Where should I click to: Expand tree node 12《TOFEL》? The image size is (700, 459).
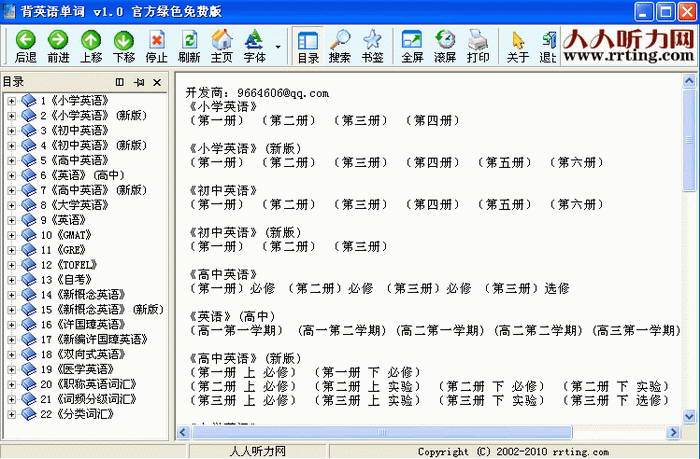pyautogui.click(x=12, y=265)
